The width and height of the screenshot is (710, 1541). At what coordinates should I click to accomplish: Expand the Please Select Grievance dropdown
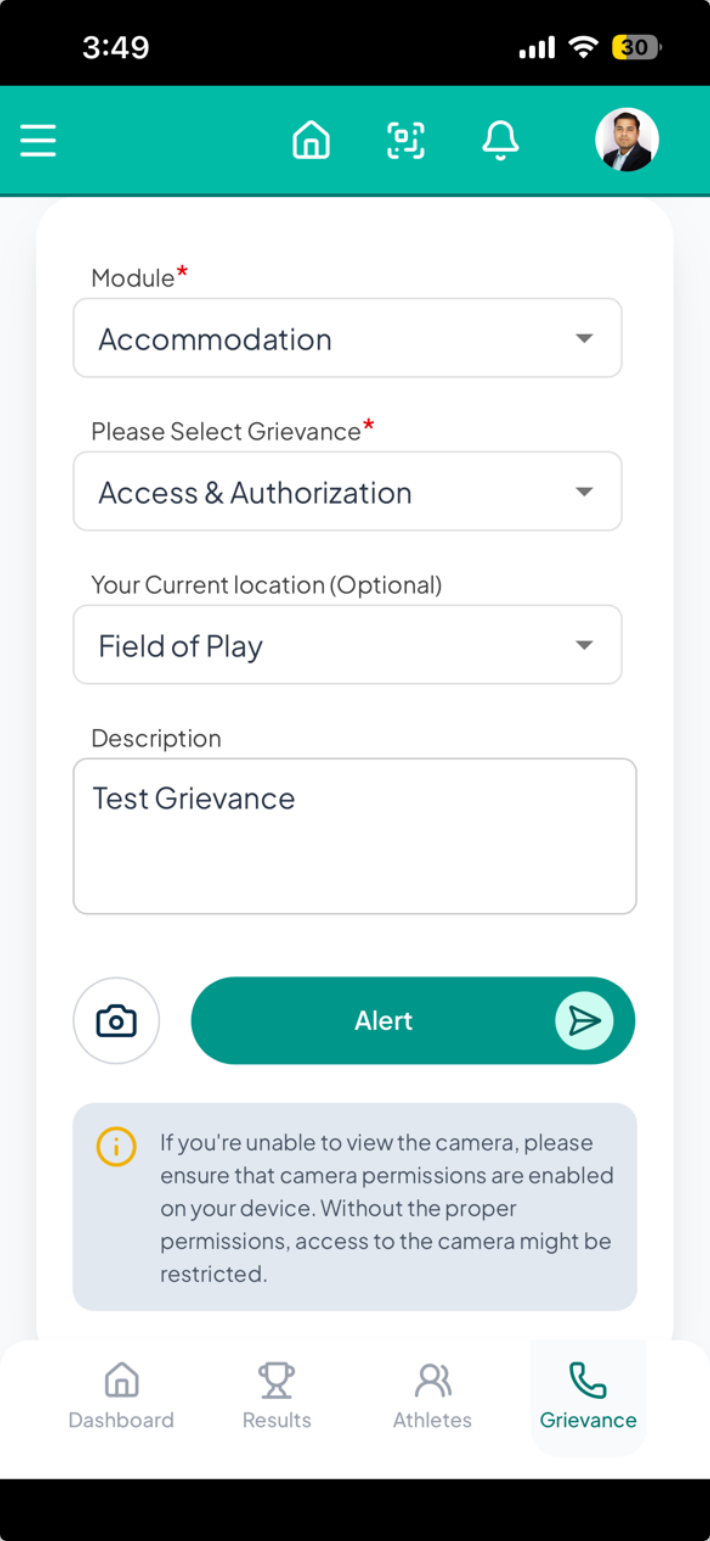(x=347, y=491)
